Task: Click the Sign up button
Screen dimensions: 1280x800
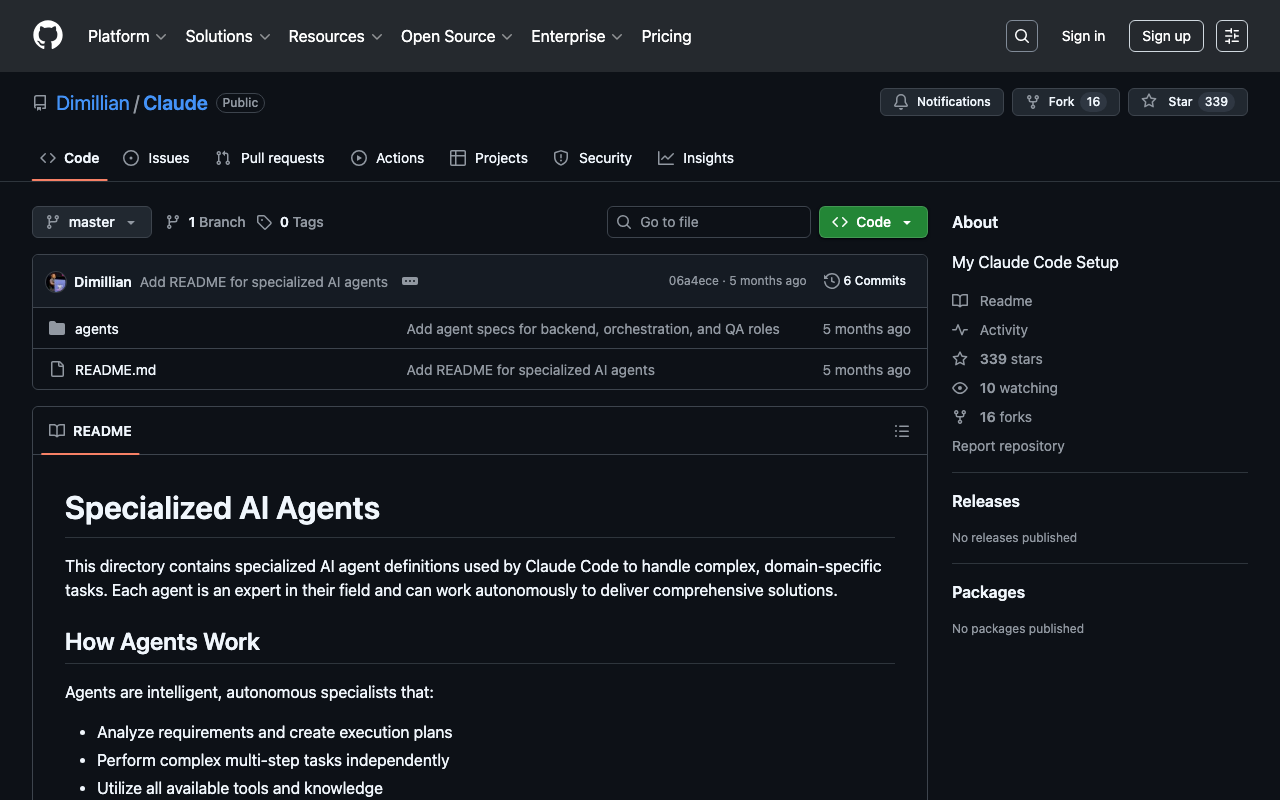Action: 1166,36
